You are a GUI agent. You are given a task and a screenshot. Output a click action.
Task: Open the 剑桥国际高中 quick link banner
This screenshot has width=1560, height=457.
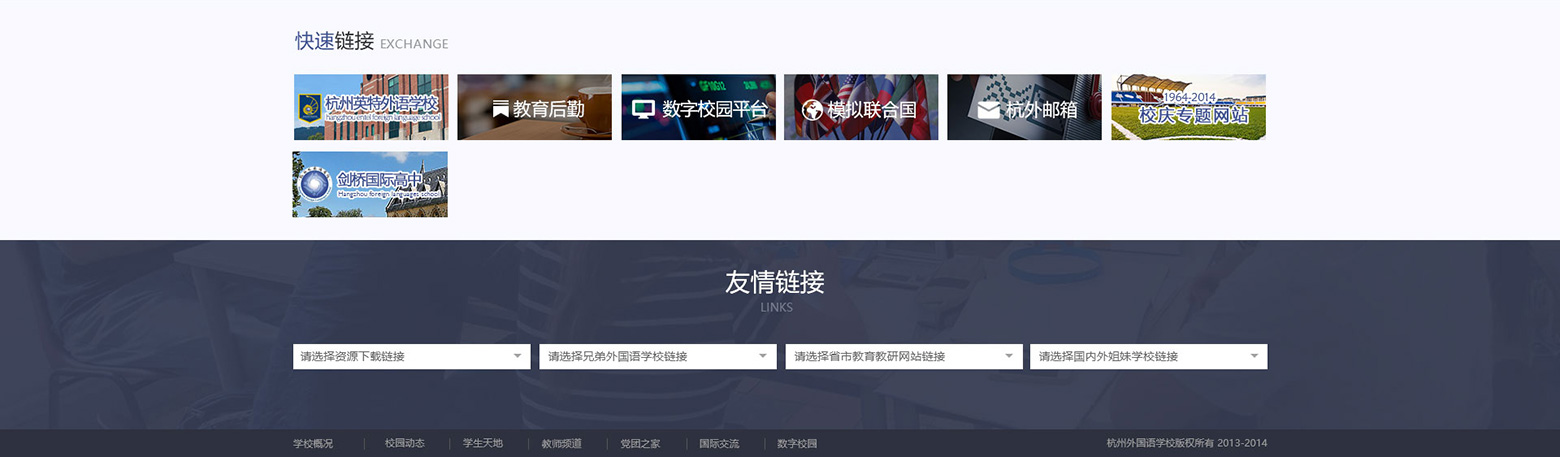370,184
